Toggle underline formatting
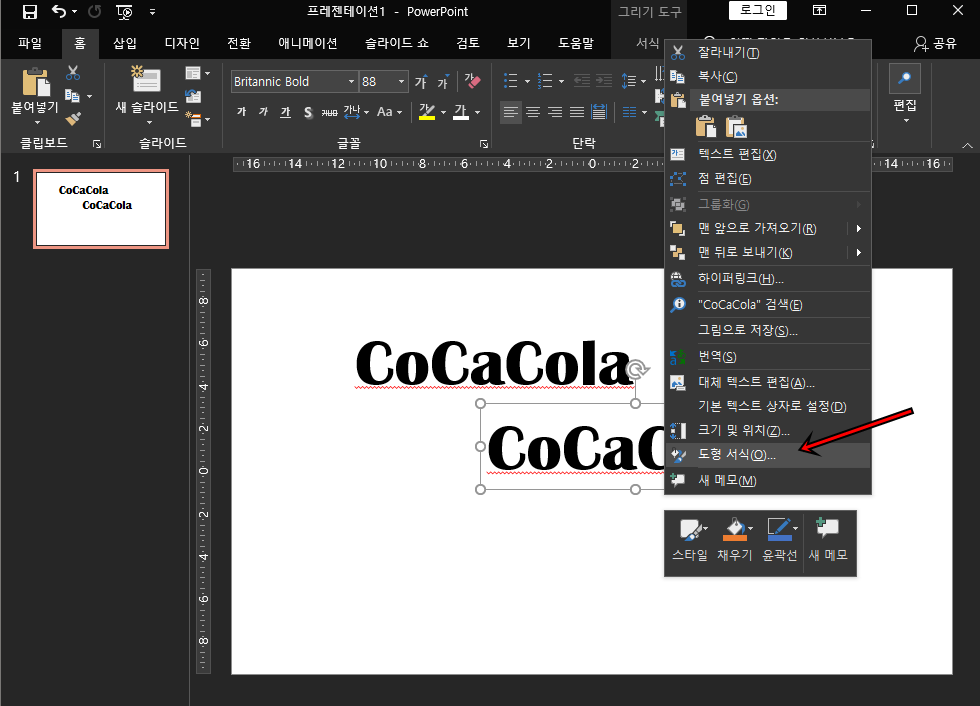980x706 pixels. coord(285,112)
